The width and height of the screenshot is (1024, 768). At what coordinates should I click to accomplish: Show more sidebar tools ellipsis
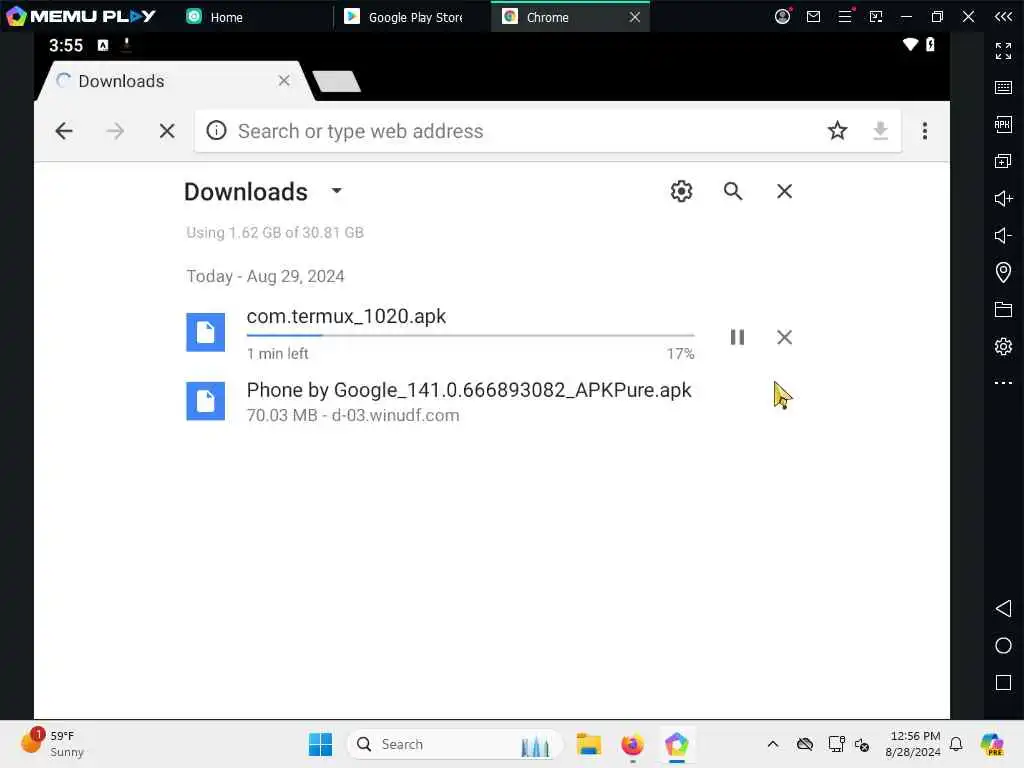(1003, 383)
